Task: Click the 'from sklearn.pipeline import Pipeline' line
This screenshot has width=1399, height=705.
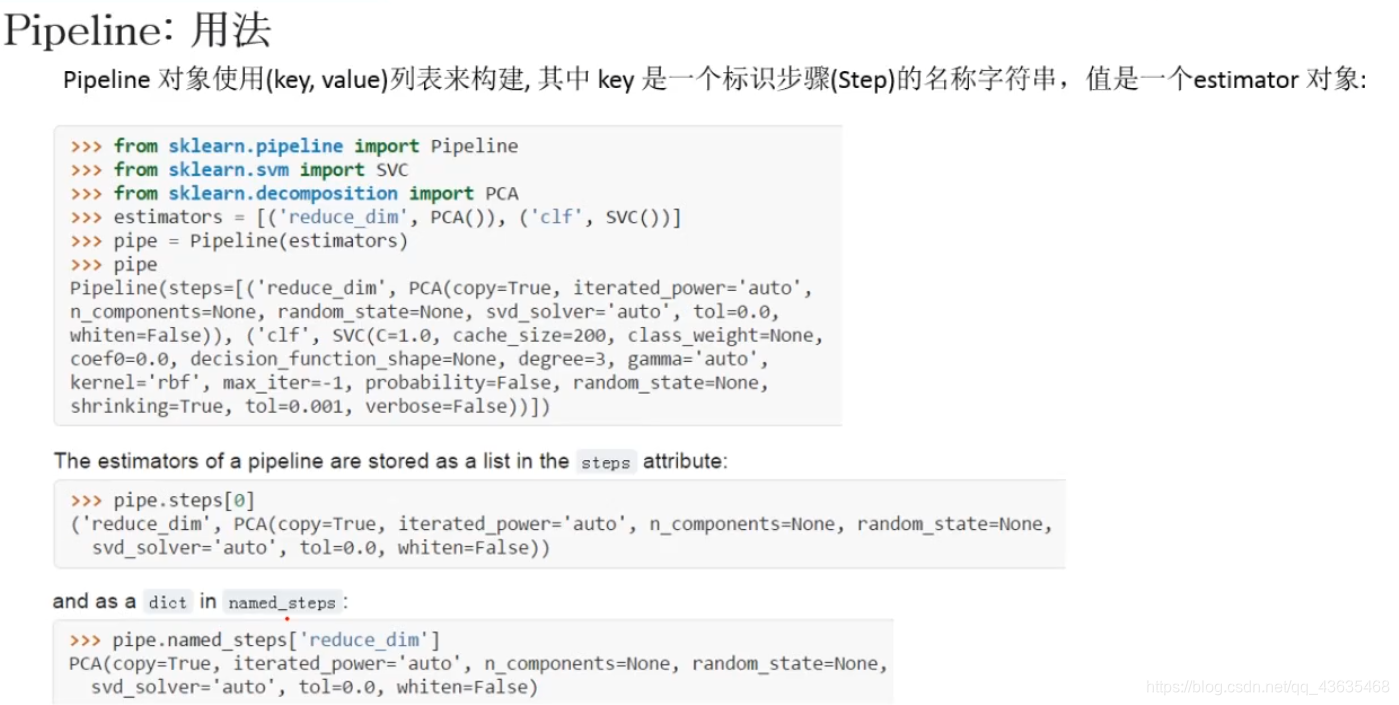Action: point(294,146)
